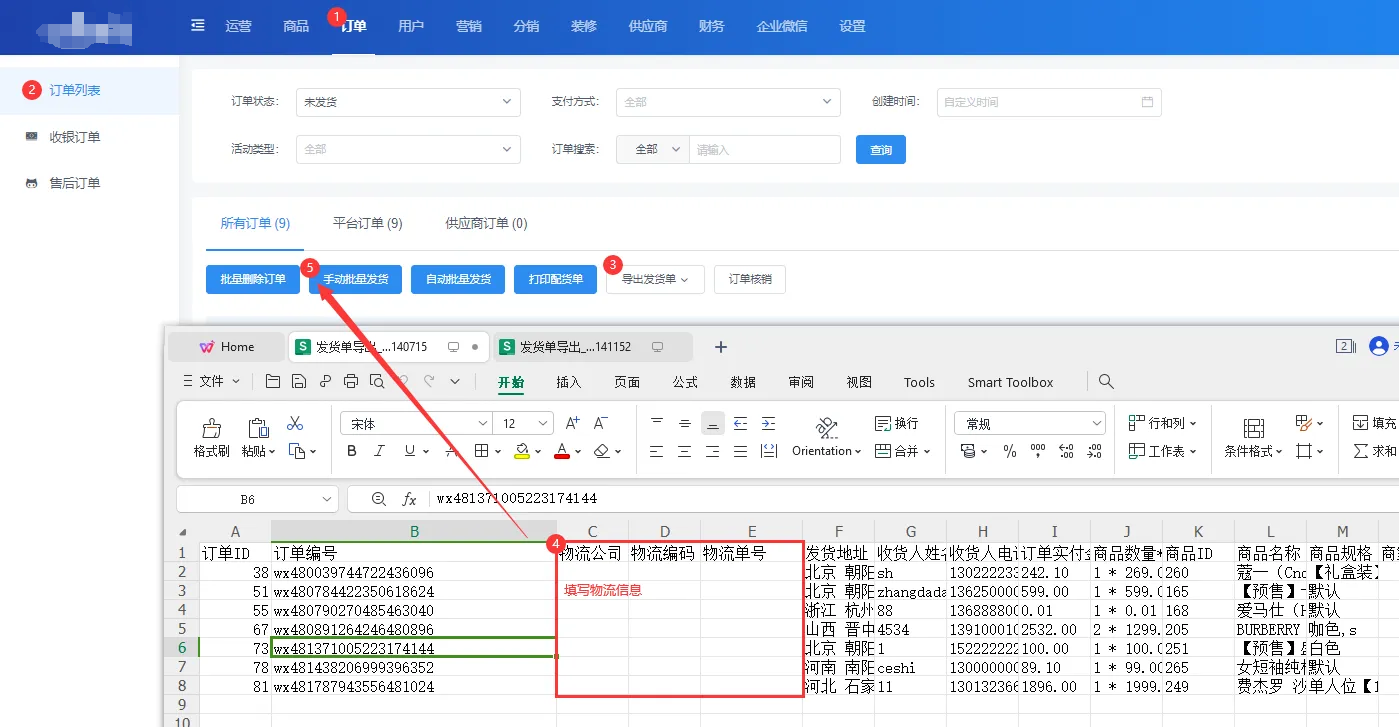Open the font size 12 dropdown
This screenshot has width=1399, height=727.
tap(525, 424)
